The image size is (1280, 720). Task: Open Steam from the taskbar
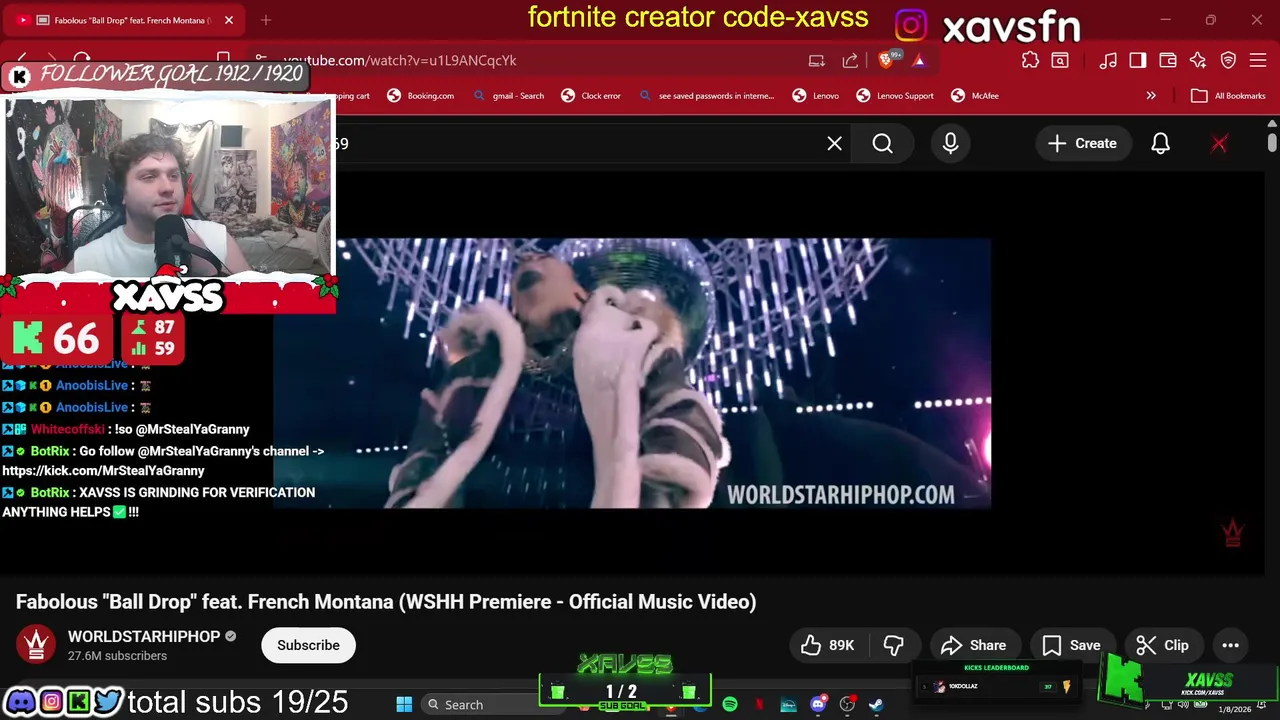pos(876,705)
